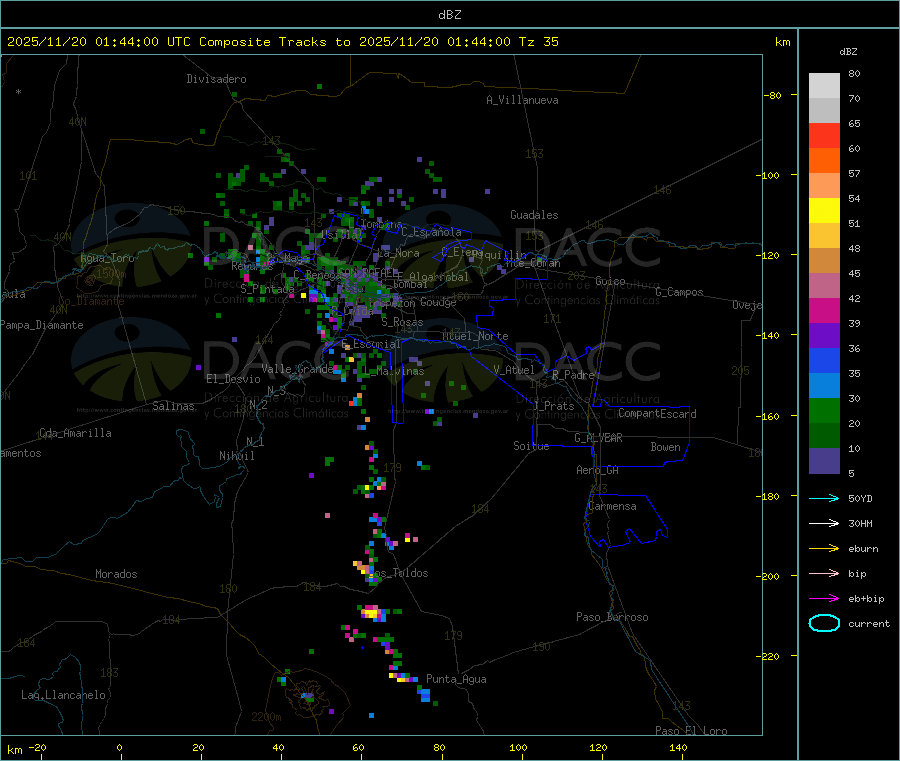
Task: Click the 'Paso_El_Loro' map label
Action: coord(691,731)
